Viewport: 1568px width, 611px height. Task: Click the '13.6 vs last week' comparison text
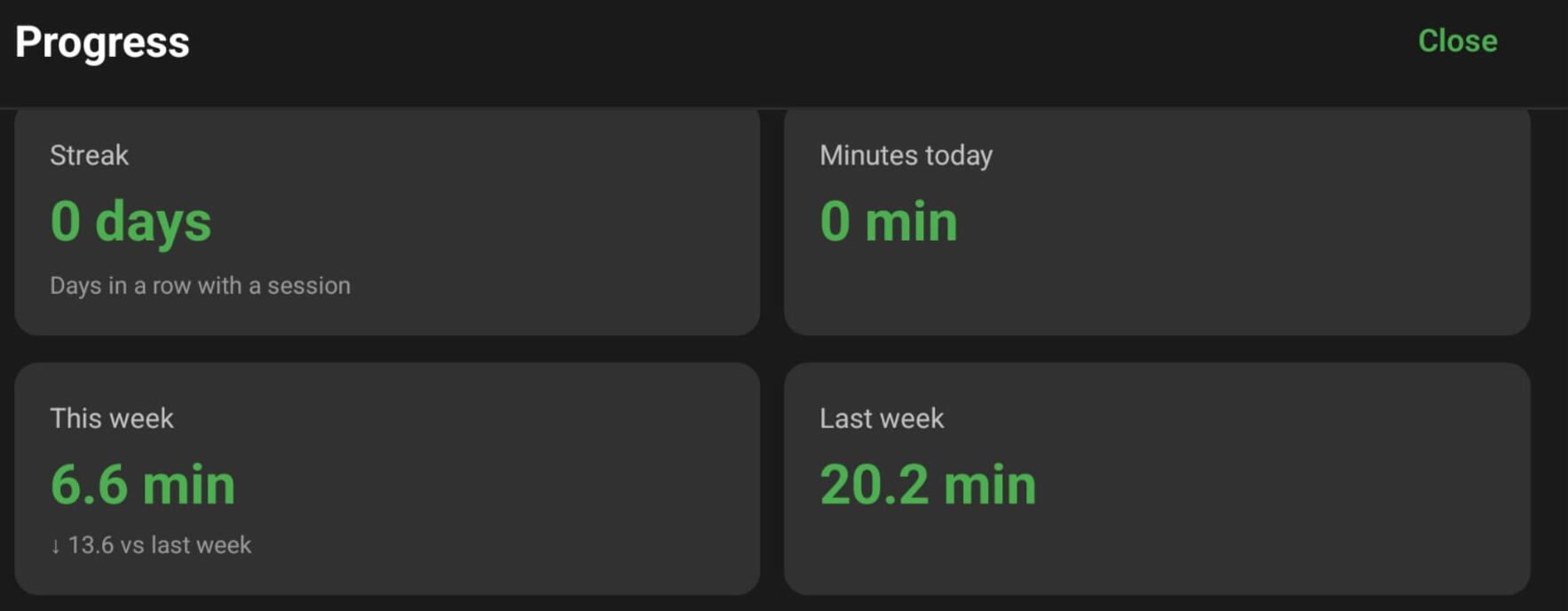tap(160, 545)
